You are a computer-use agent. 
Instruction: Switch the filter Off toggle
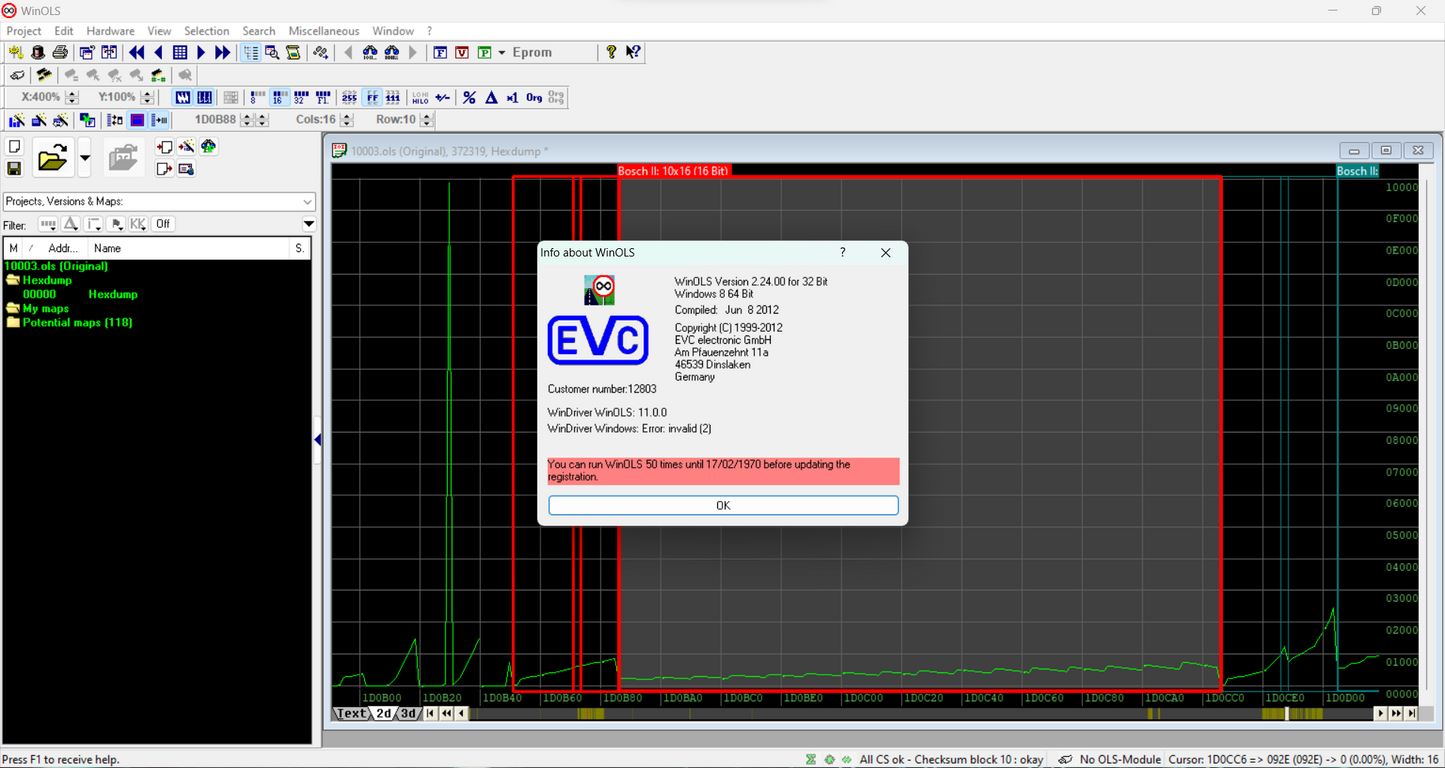click(162, 224)
